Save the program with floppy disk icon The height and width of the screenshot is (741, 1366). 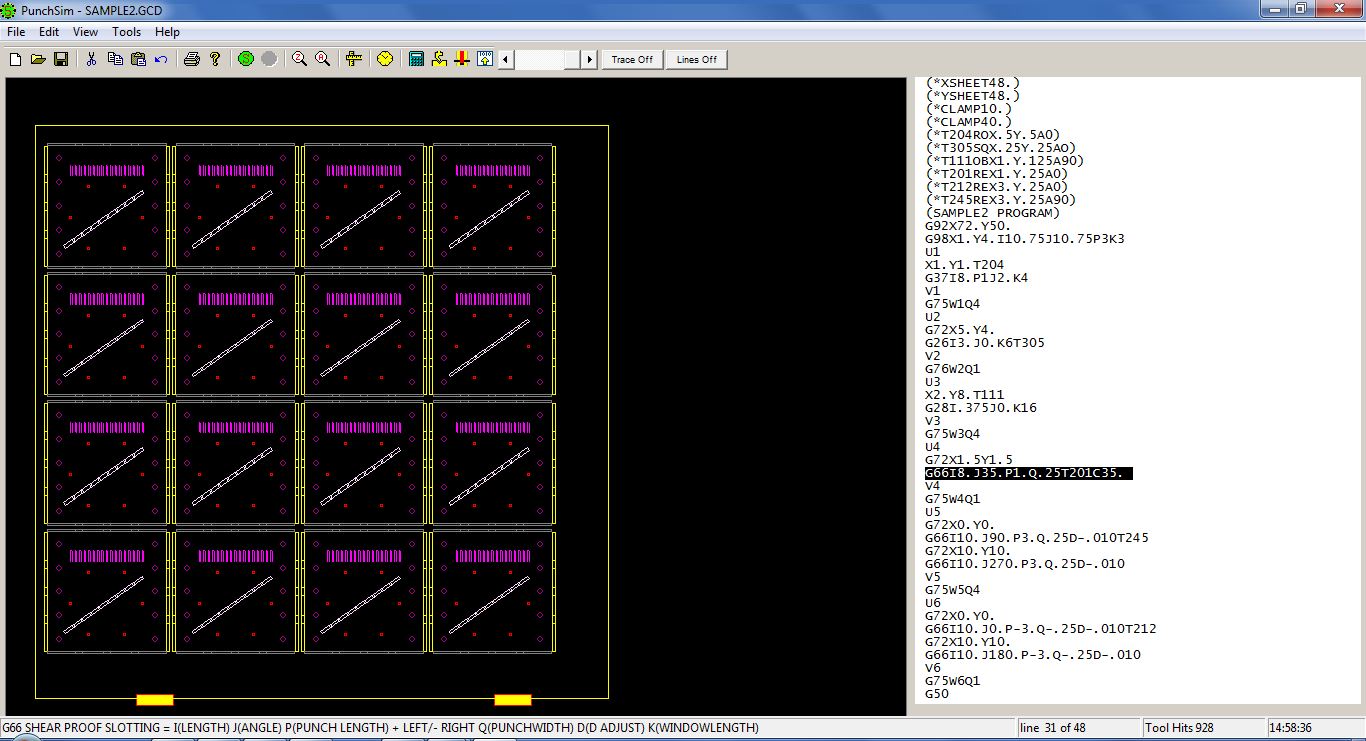coord(61,60)
